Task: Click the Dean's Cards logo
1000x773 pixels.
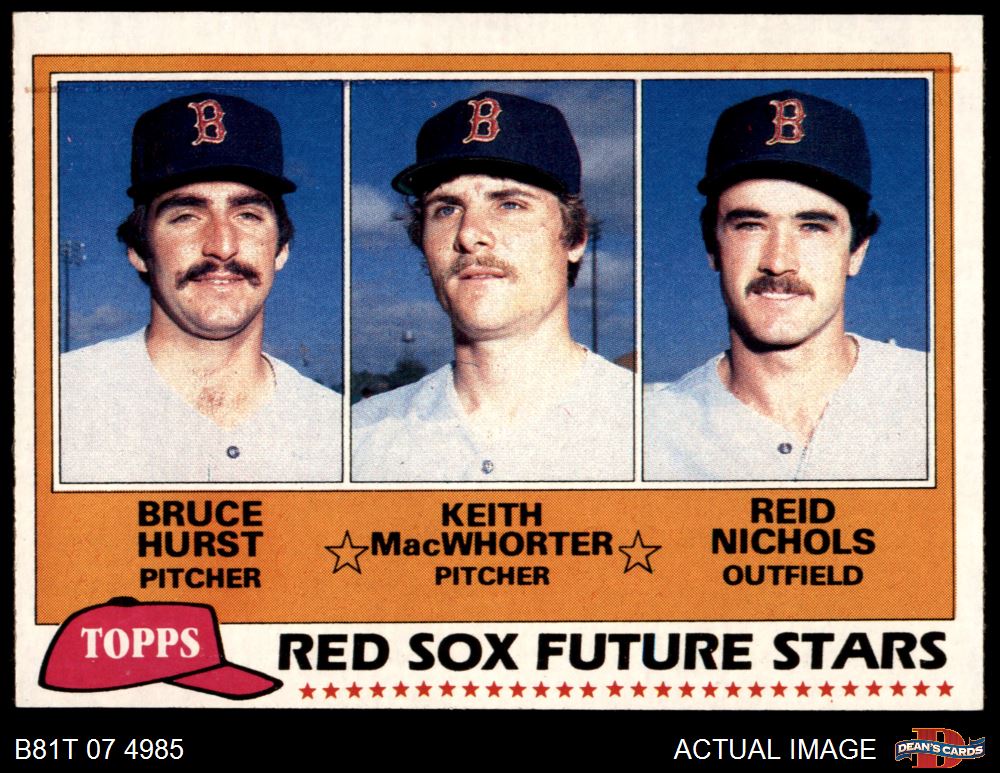Action: pyautogui.click(x=939, y=747)
